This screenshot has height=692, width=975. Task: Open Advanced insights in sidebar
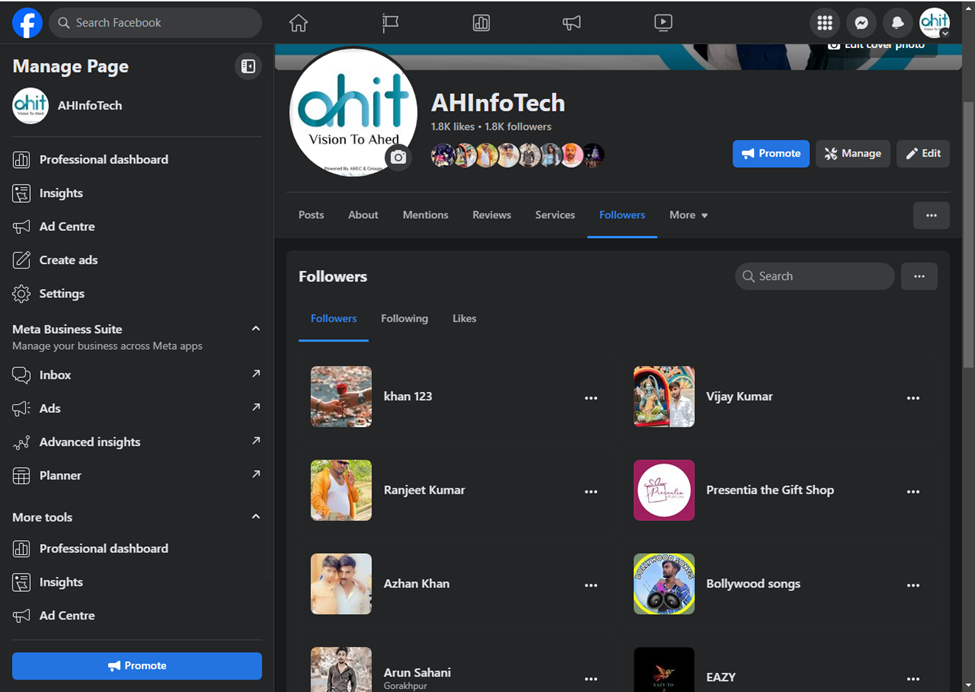137,442
